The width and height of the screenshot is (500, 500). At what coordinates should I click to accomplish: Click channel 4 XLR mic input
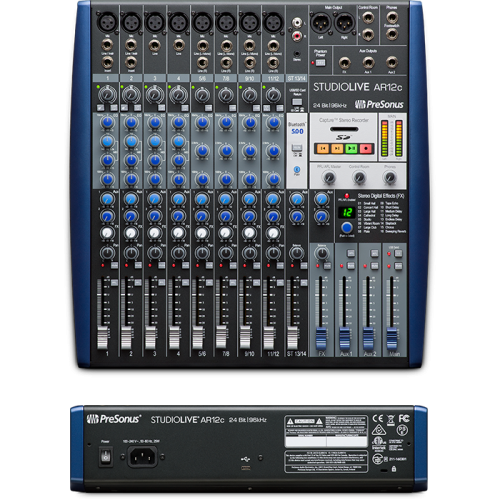point(178,22)
